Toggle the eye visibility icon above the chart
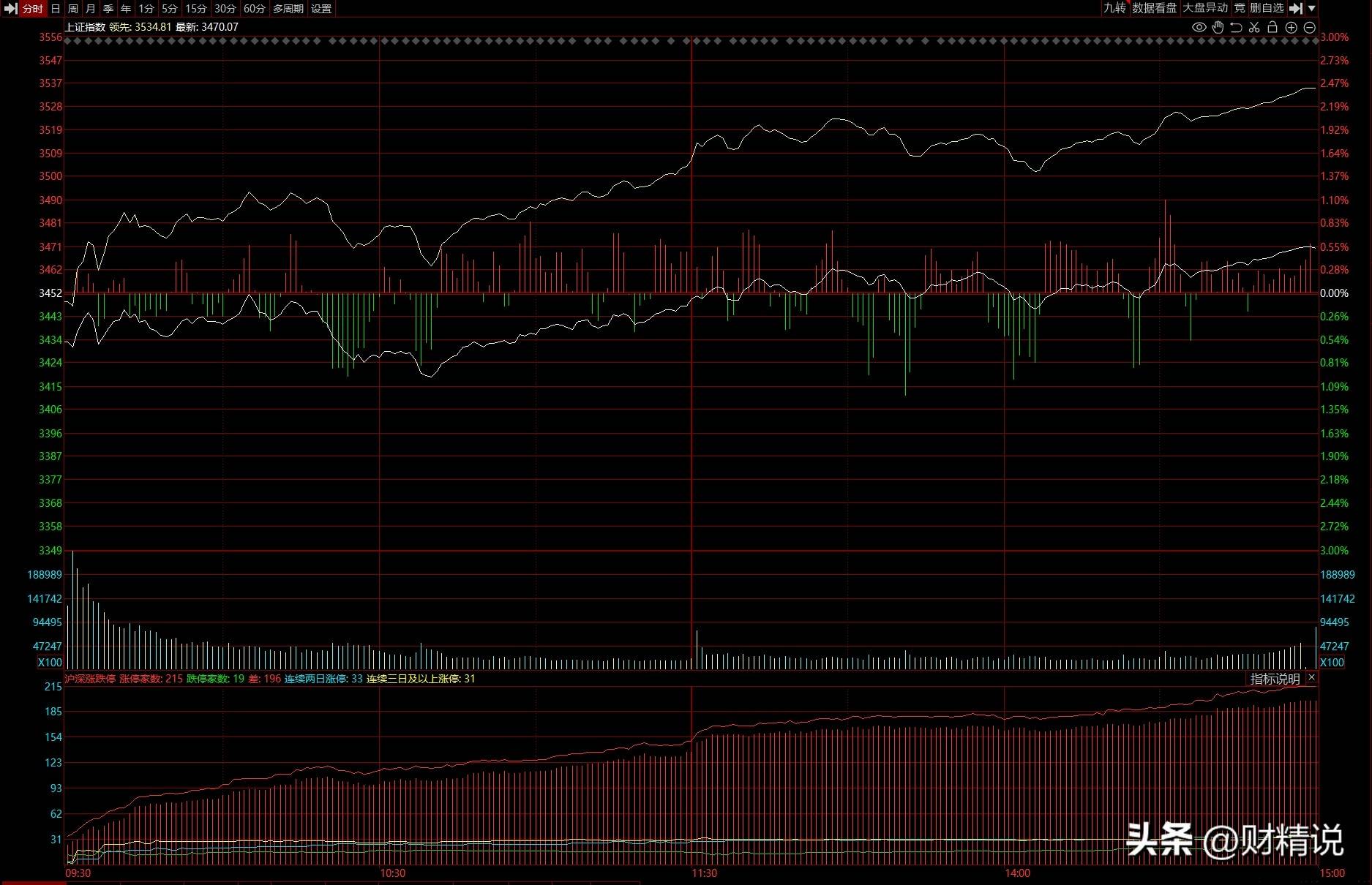Viewport: 1372px width, 885px height. point(1199,27)
